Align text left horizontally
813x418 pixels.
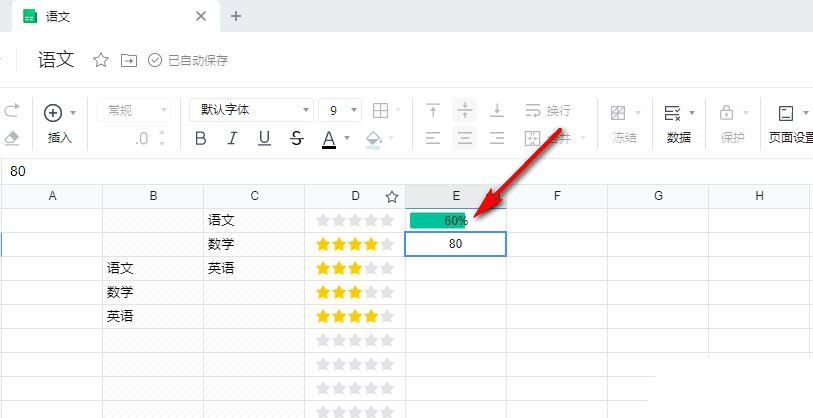[433, 139]
